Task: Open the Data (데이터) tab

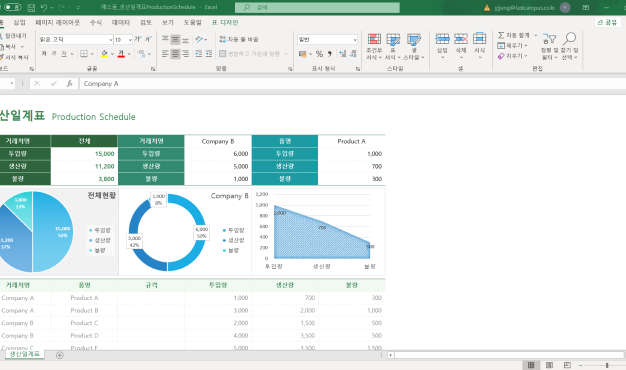Action: (x=121, y=22)
